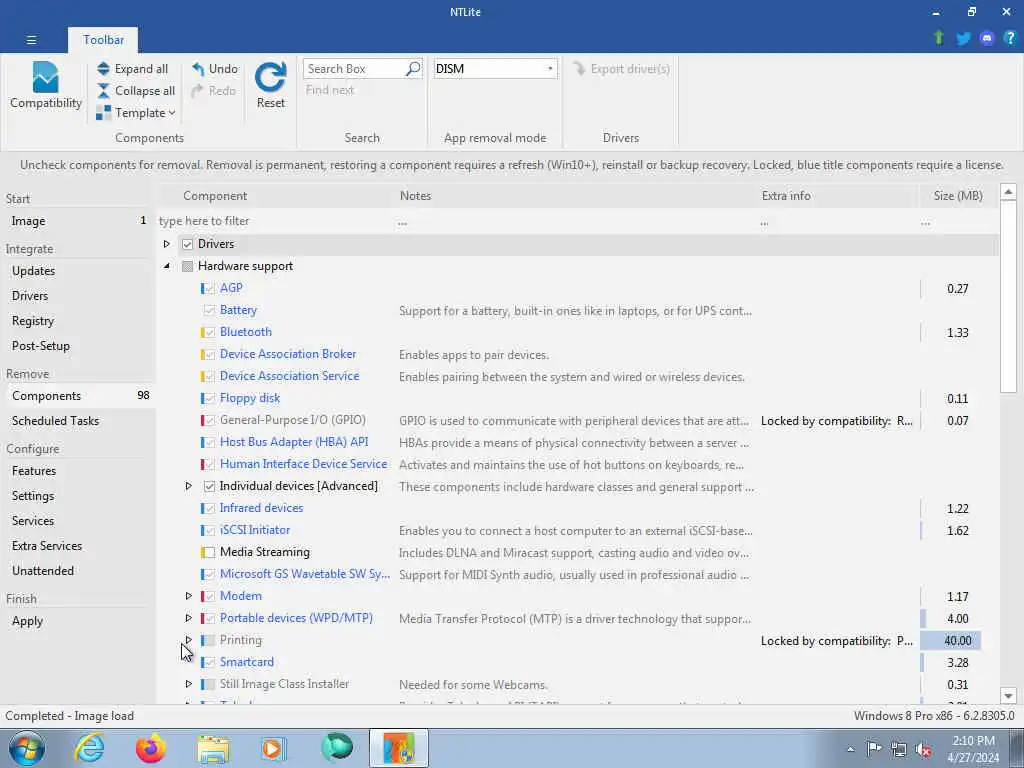
Task: Open the media player taskbar icon
Action: 273,748
